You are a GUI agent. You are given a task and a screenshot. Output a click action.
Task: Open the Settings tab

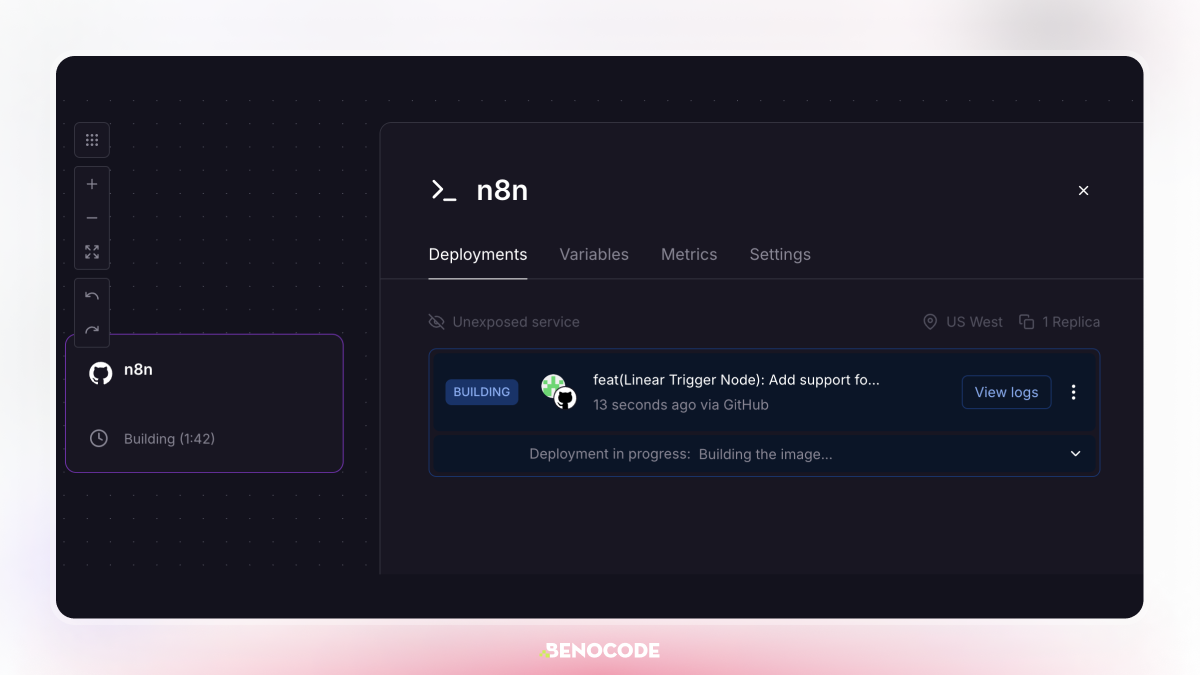click(780, 254)
